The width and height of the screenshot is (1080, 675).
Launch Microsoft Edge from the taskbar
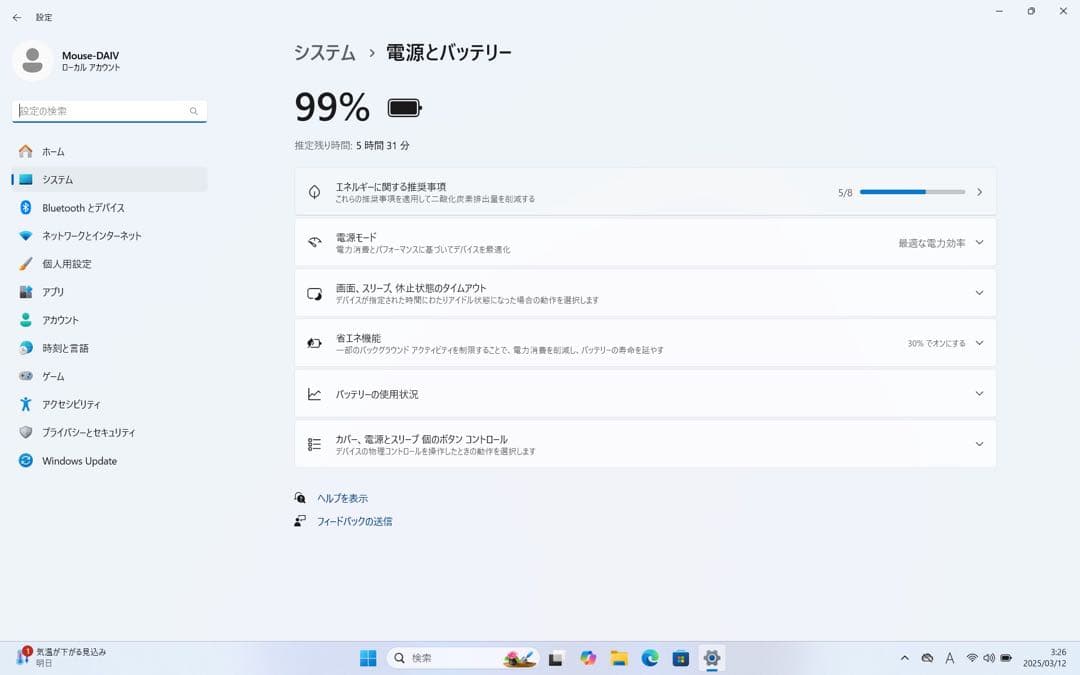point(652,658)
